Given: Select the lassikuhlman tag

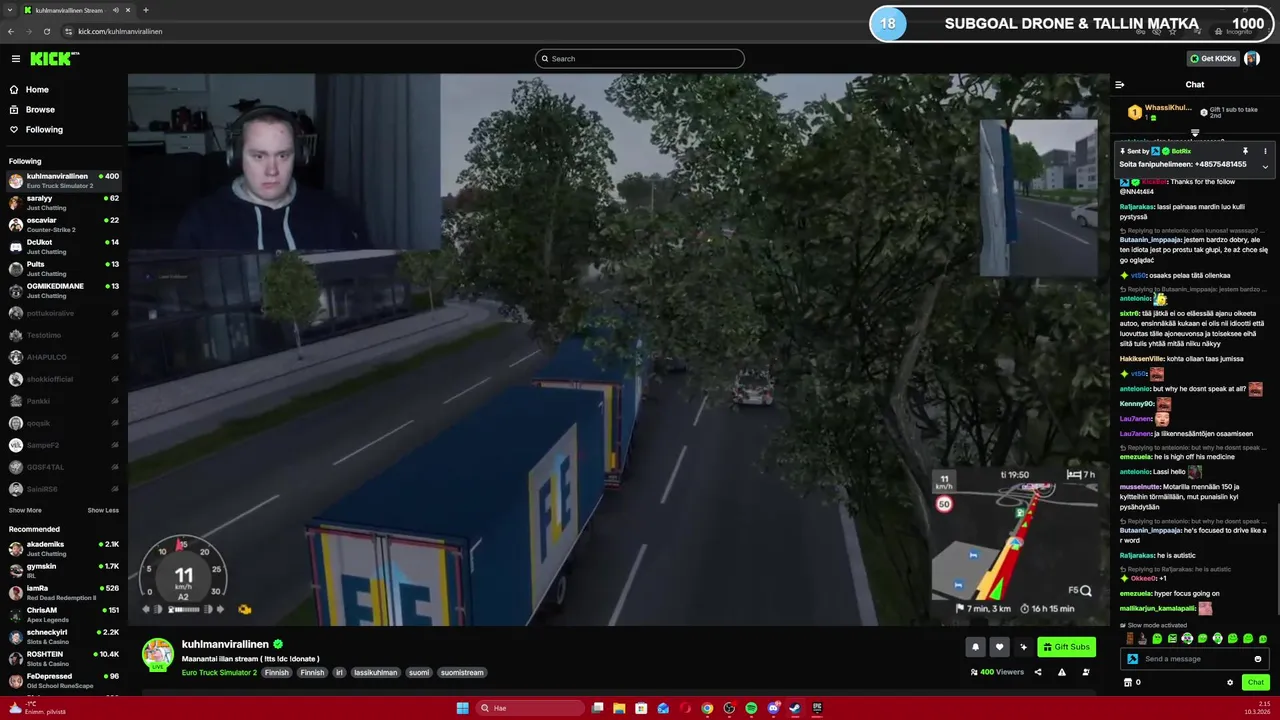Looking at the screenshot, I should click(x=375, y=672).
